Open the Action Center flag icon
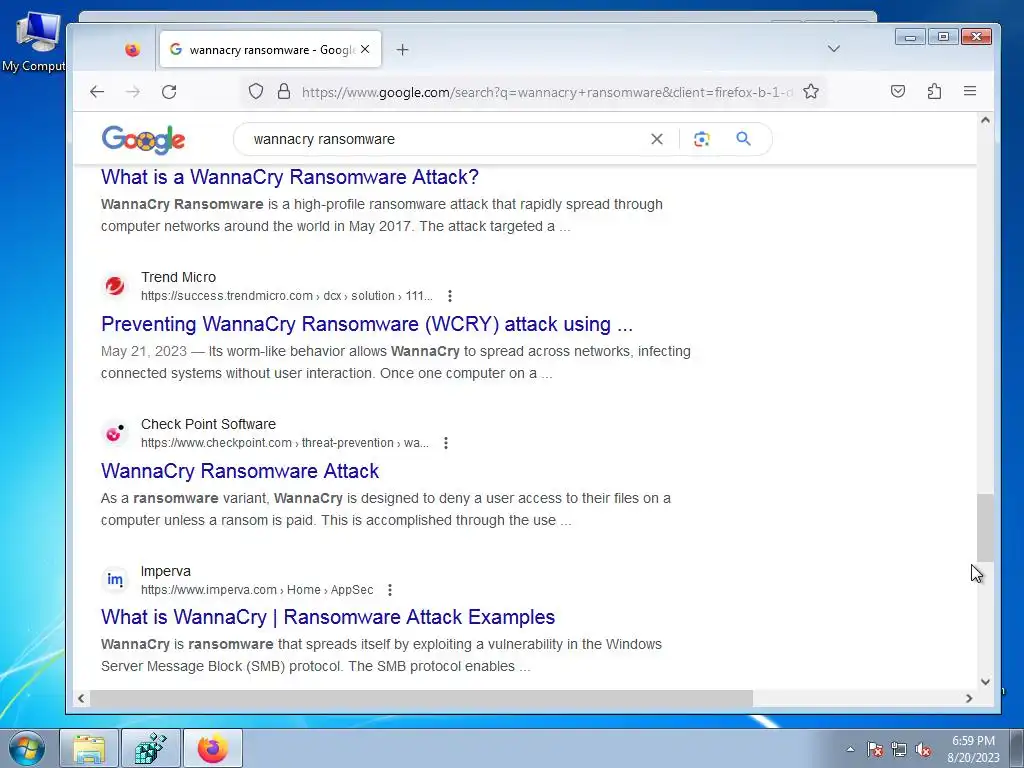Viewport: 1024px width, 768px height. [875, 749]
